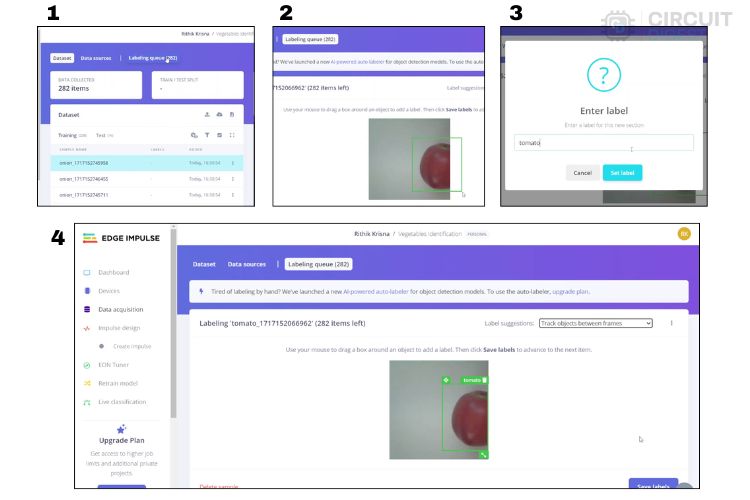This screenshot has width=750, height=500.
Task: Click upgrade plan link in banner
Action: (x=570, y=291)
